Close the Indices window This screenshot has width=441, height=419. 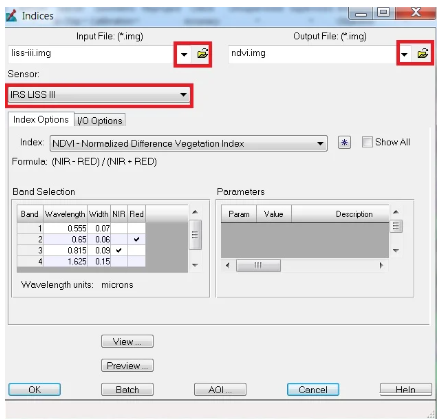pyautogui.click(x=416, y=13)
